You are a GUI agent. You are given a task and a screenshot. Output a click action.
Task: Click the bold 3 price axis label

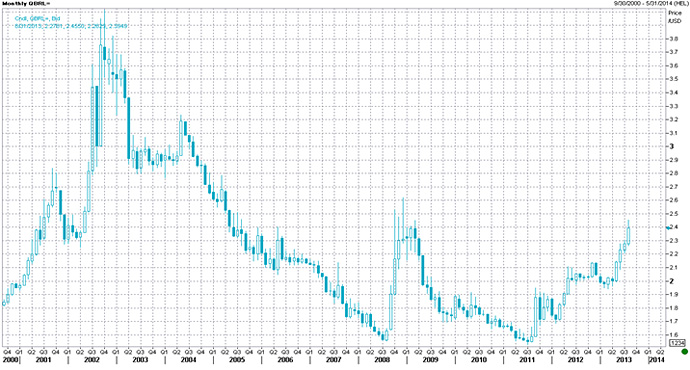tap(672, 147)
